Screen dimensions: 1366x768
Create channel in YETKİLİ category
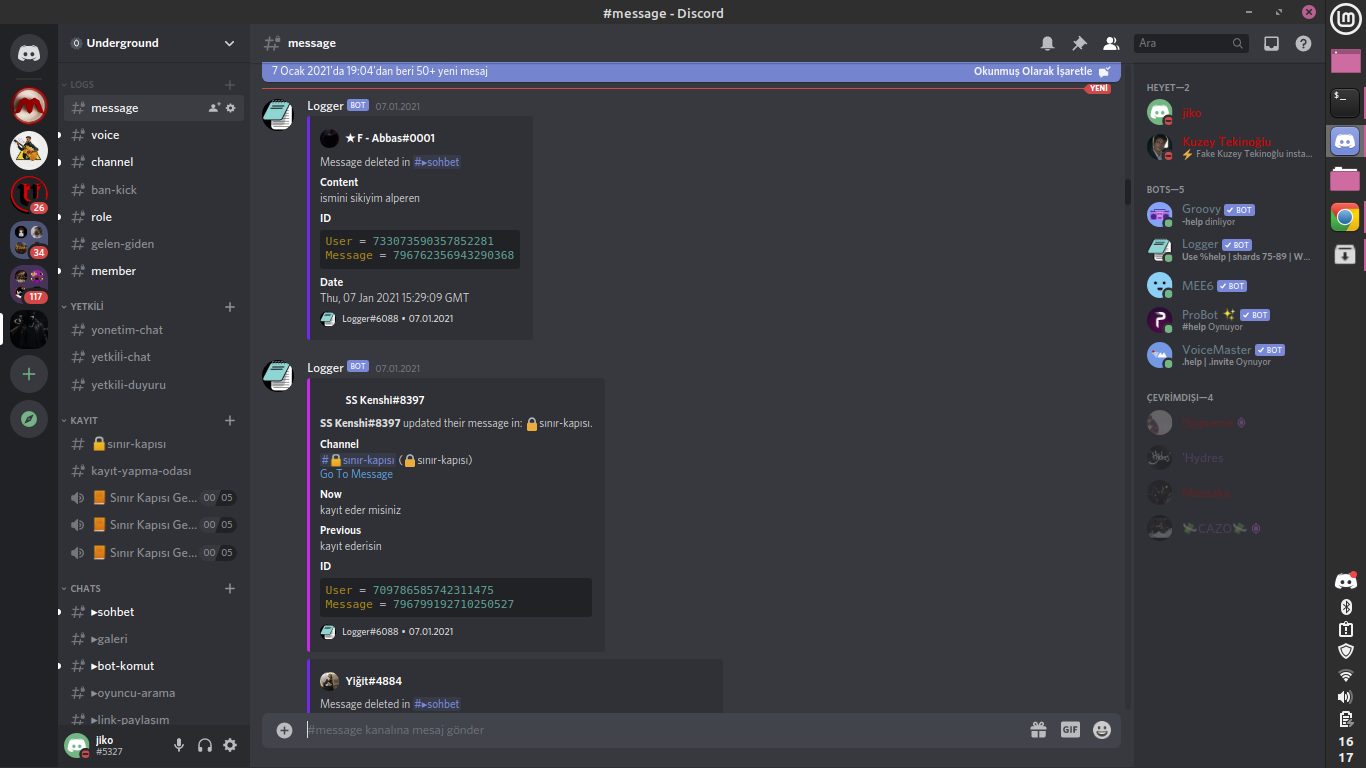(230, 306)
